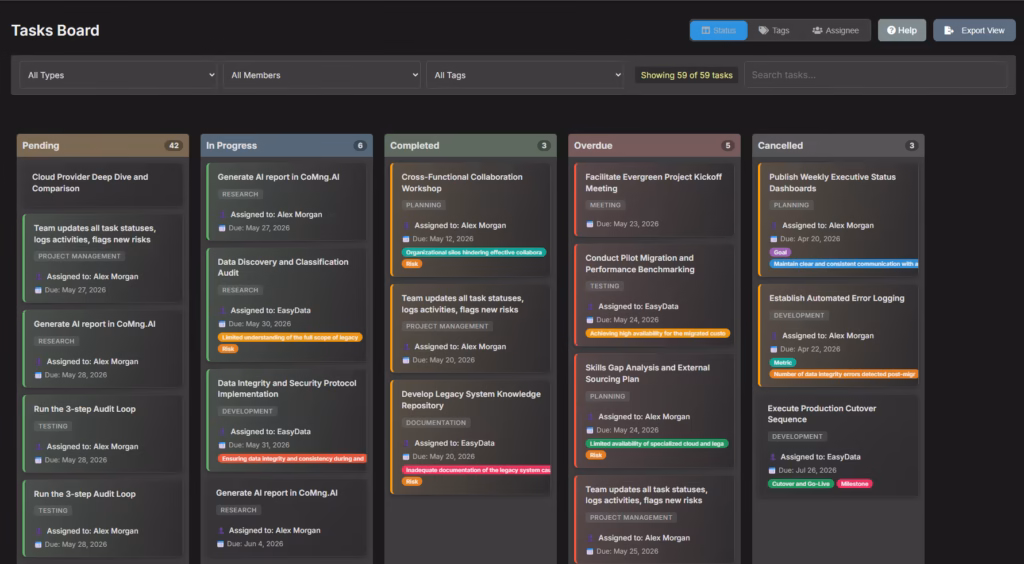Open the All Members dropdown
This screenshot has width=1024, height=564.
[x=322, y=75]
